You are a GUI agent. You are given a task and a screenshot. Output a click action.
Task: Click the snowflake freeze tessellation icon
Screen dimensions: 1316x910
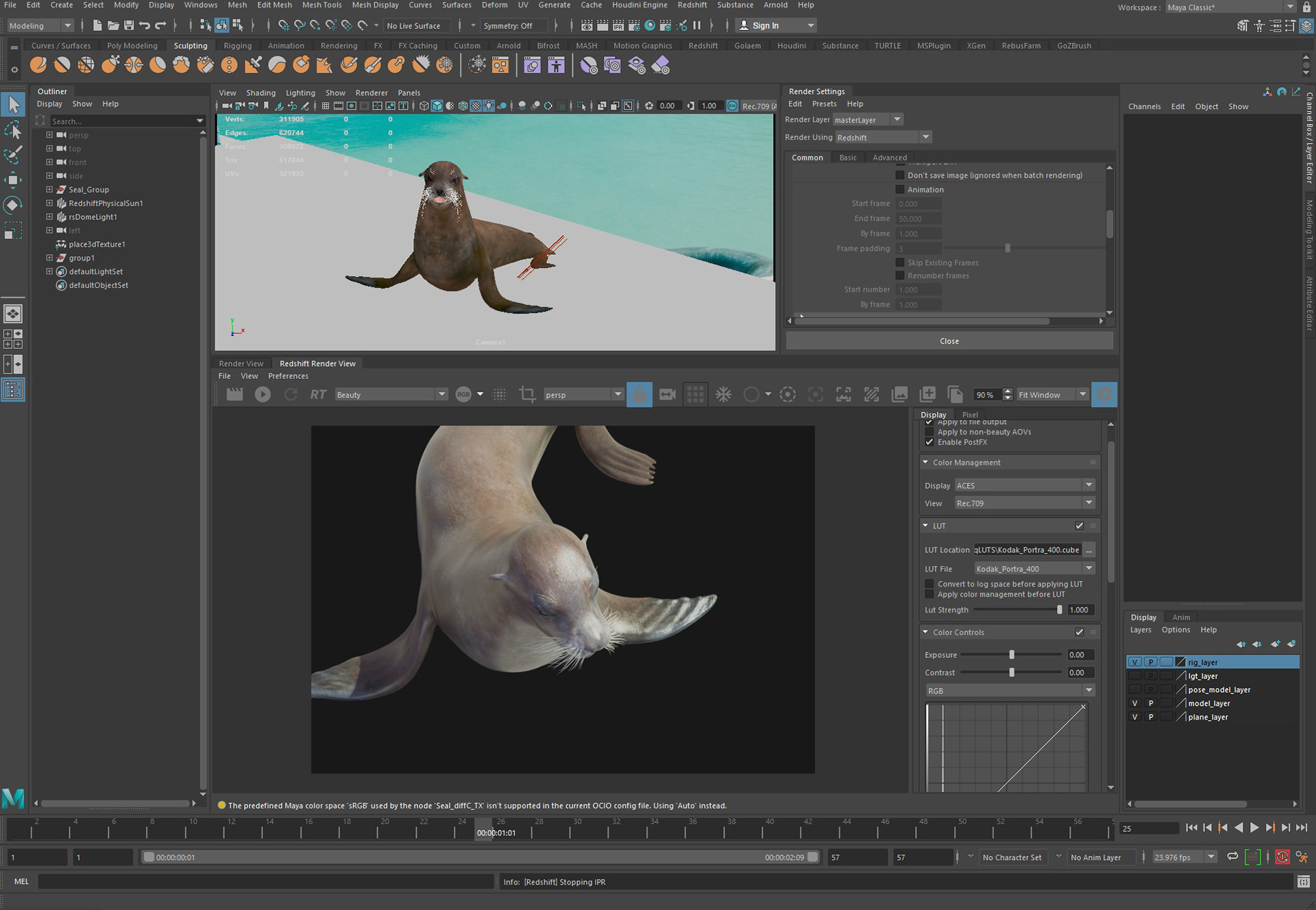pos(723,394)
